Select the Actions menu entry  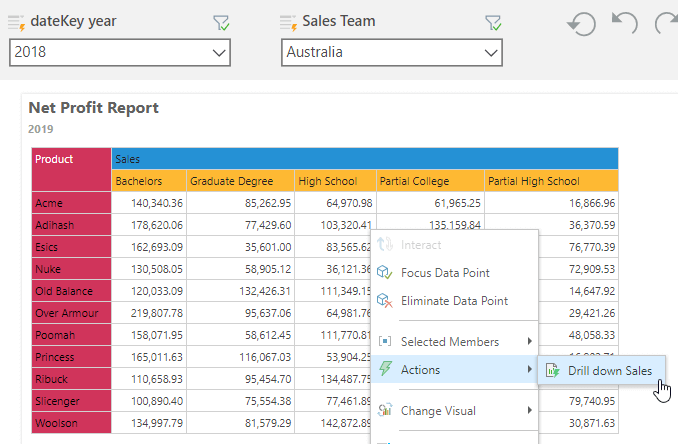point(454,369)
